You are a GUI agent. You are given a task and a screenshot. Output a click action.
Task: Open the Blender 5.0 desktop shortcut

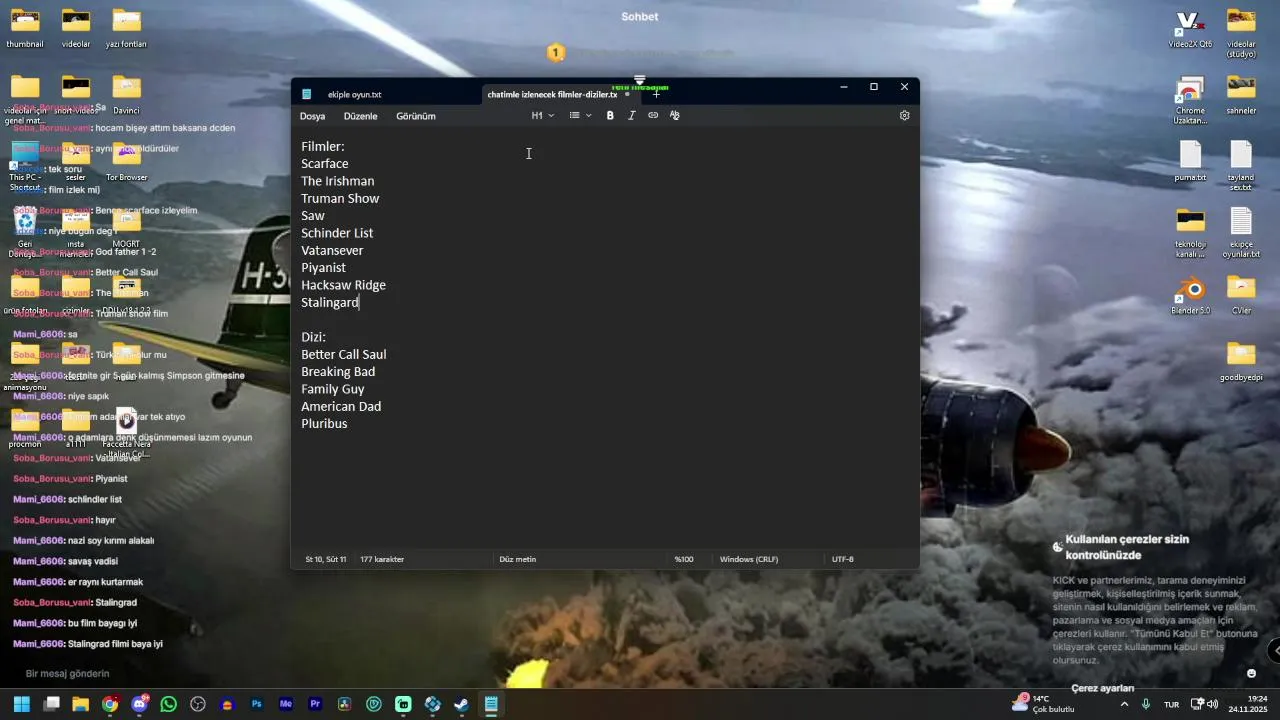[x=1190, y=297]
